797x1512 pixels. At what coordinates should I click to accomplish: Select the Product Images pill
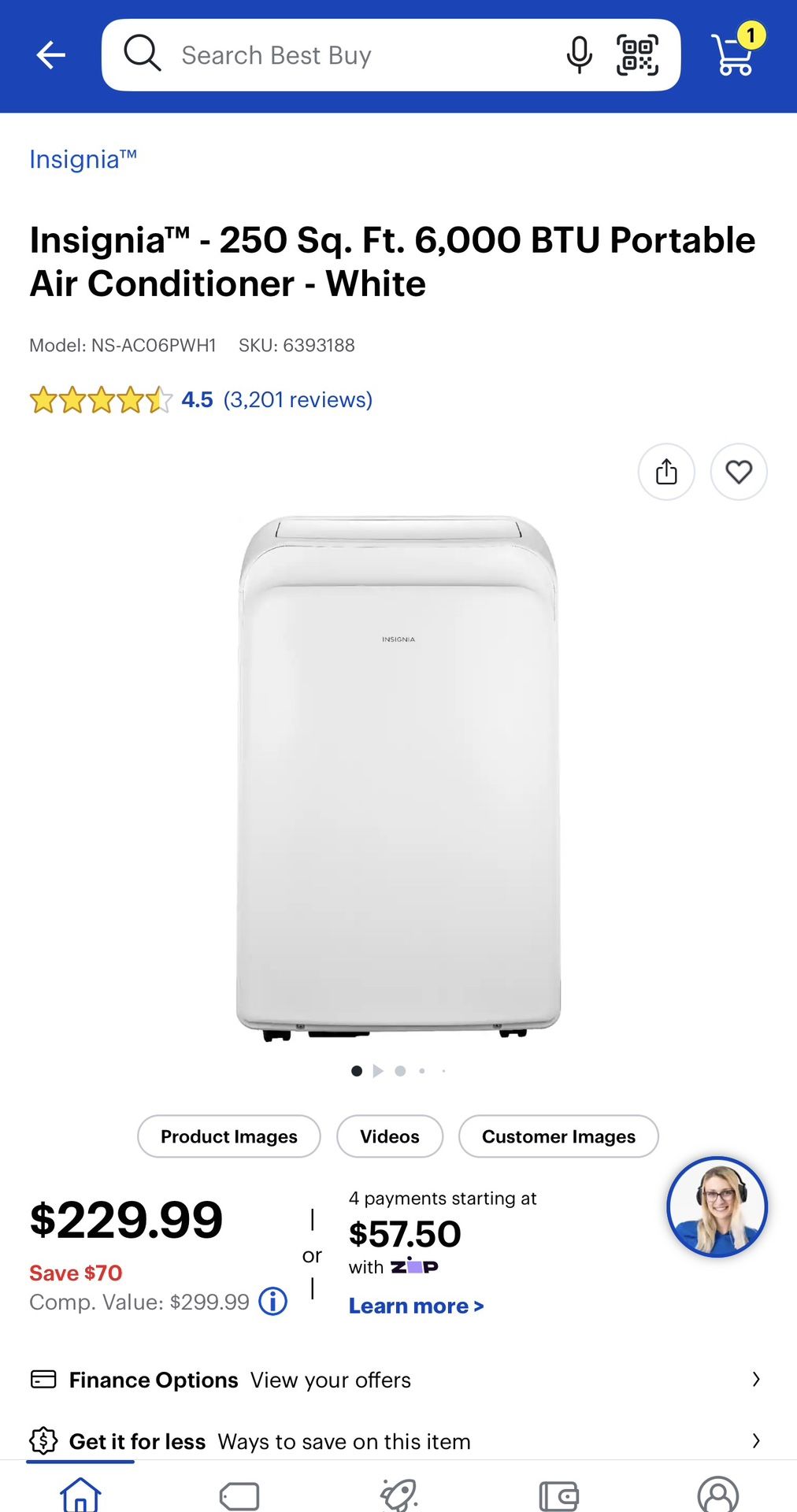click(x=229, y=1136)
